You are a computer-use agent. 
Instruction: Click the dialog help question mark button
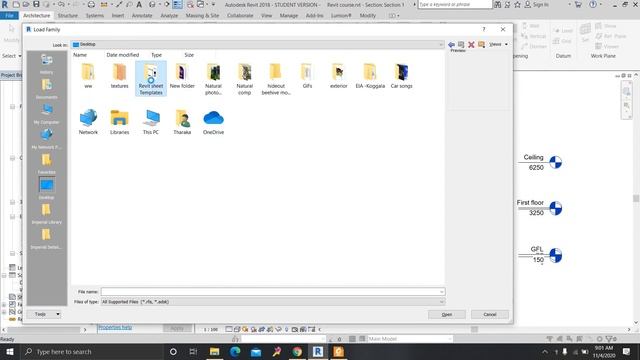pyautogui.click(x=484, y=29)
